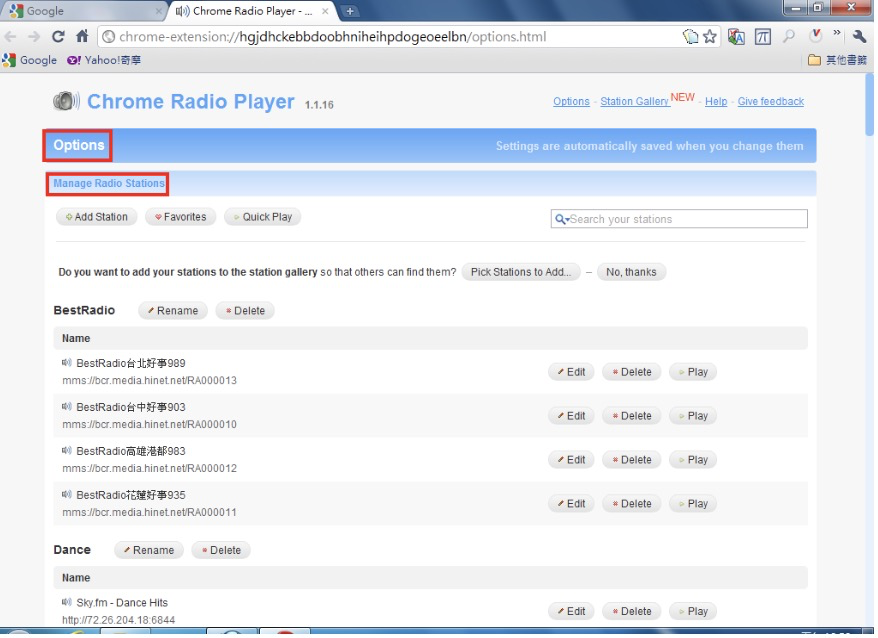
Task: Close the Chrome Radio Player tab
Action: click(325, 11)
